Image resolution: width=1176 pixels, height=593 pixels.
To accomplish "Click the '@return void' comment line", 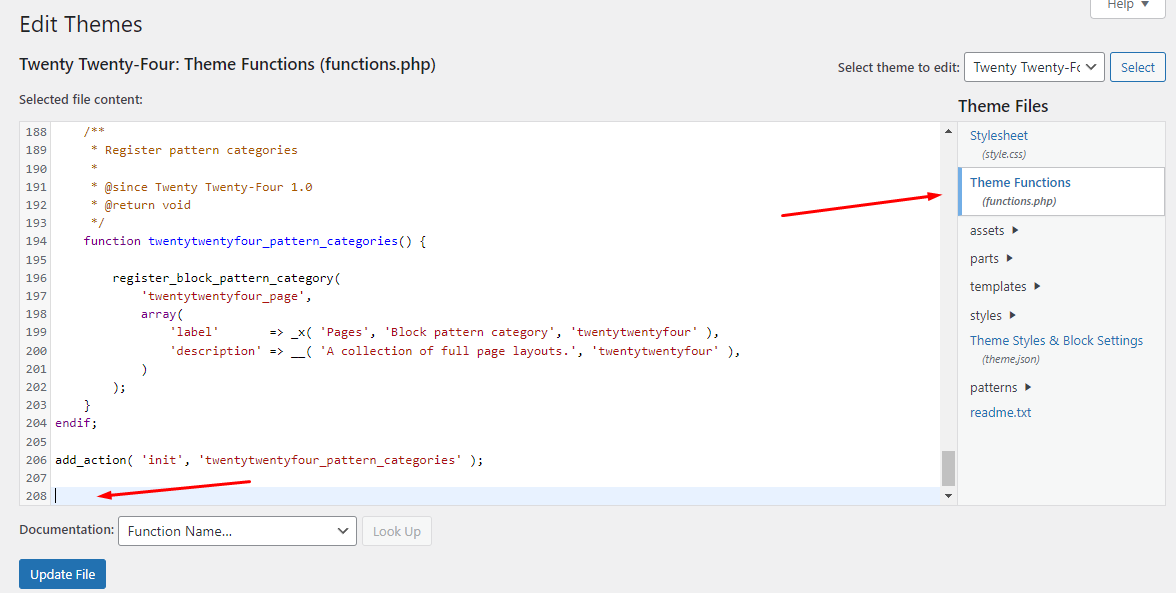I will point(141,205).
